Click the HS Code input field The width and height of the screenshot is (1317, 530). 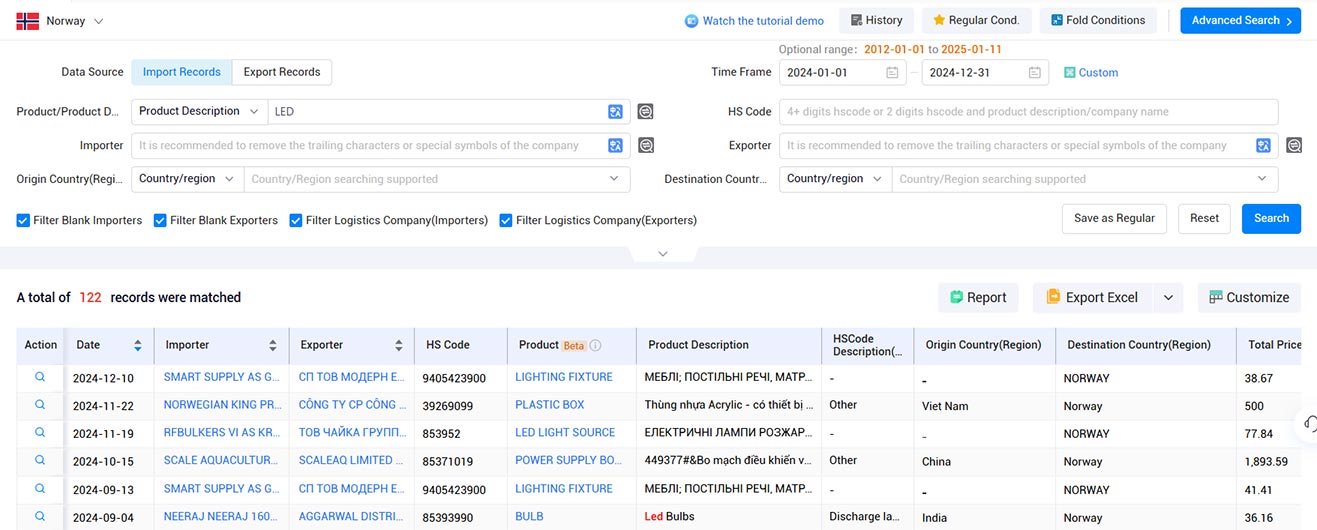click(x=1028, y=112)
